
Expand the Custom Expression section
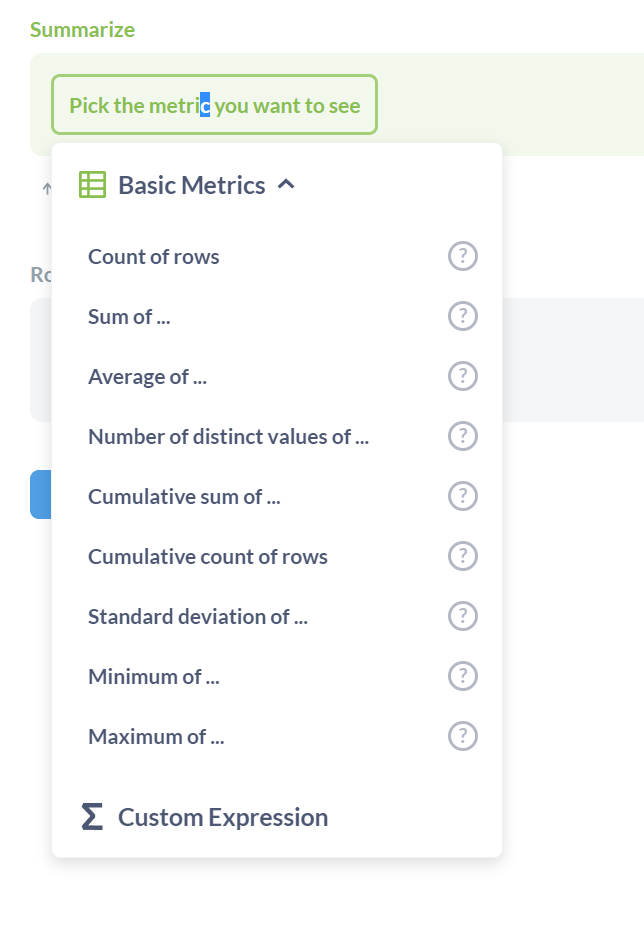coord(222,817)
